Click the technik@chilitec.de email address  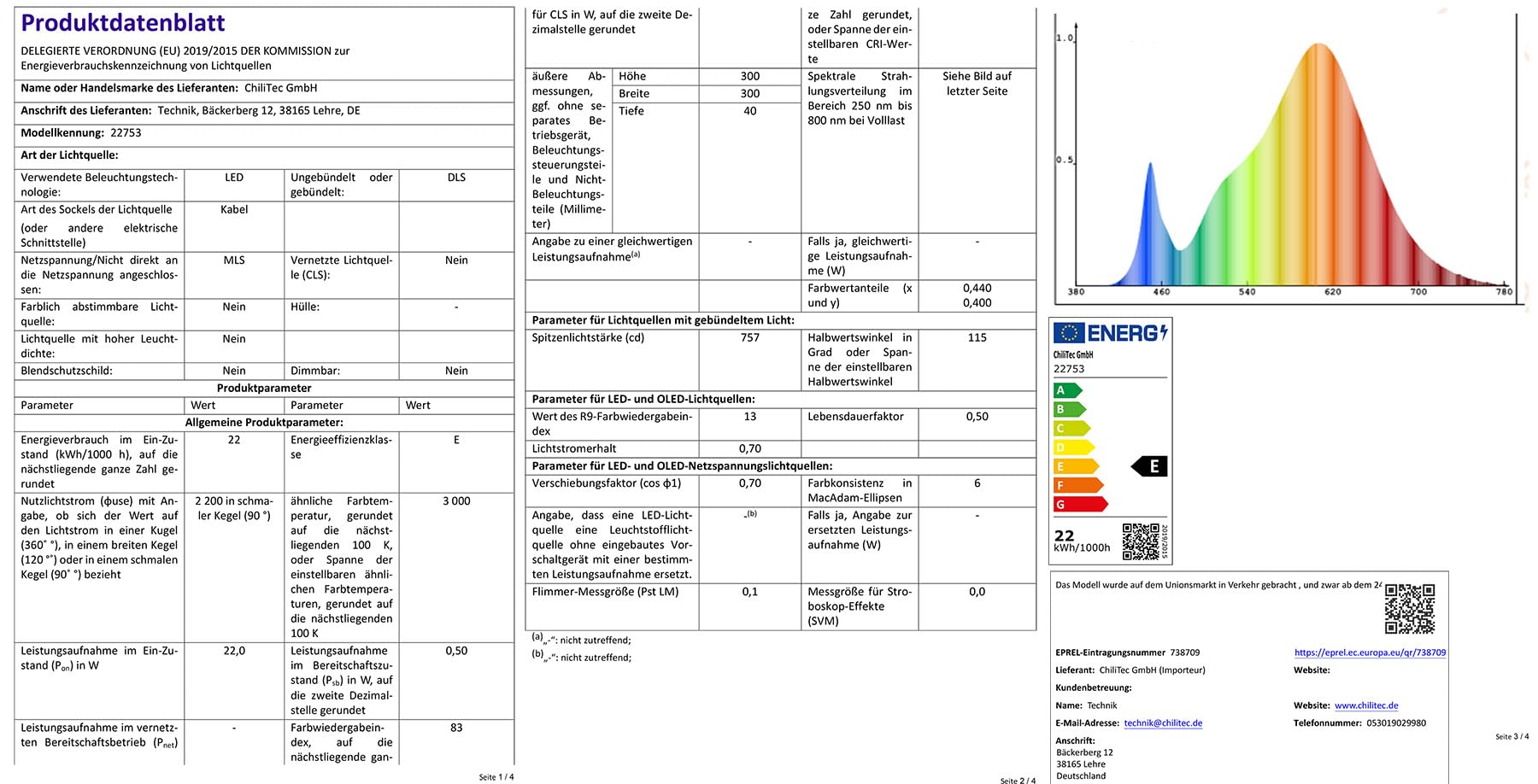(1163, 723)
